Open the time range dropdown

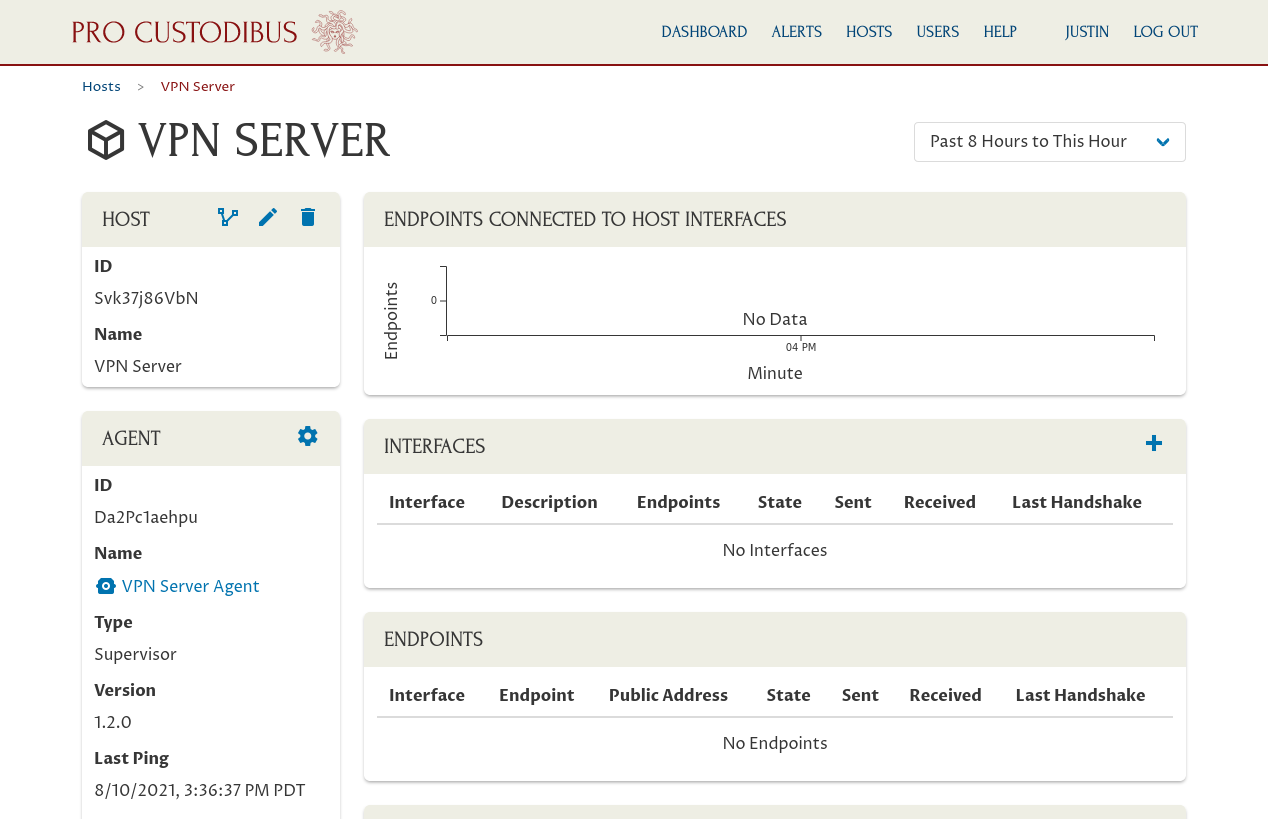1050,142
